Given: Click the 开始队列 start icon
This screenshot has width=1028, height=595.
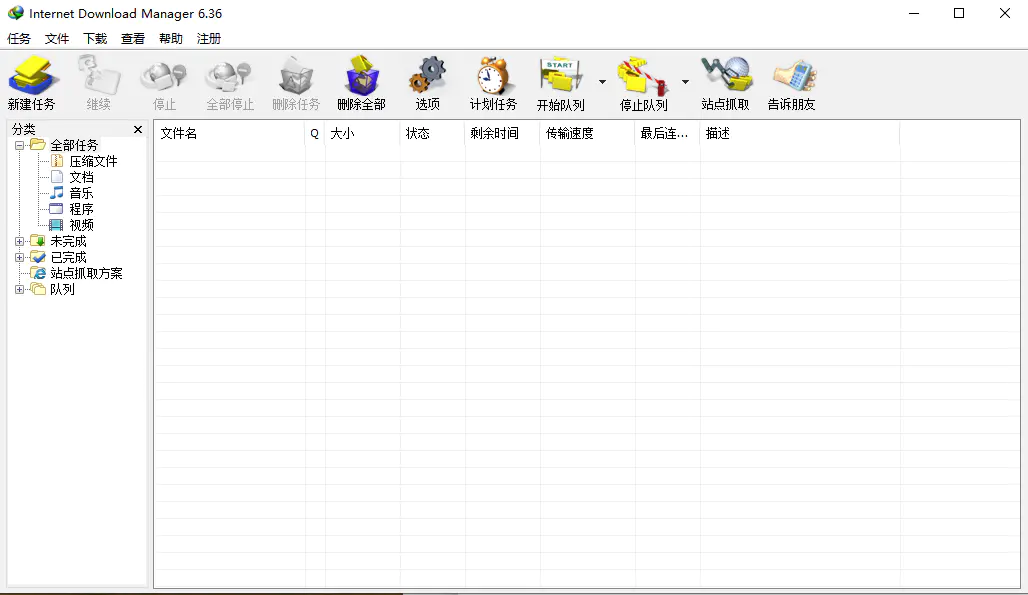Looking at the screenshot, I should [x=561, y=75].
